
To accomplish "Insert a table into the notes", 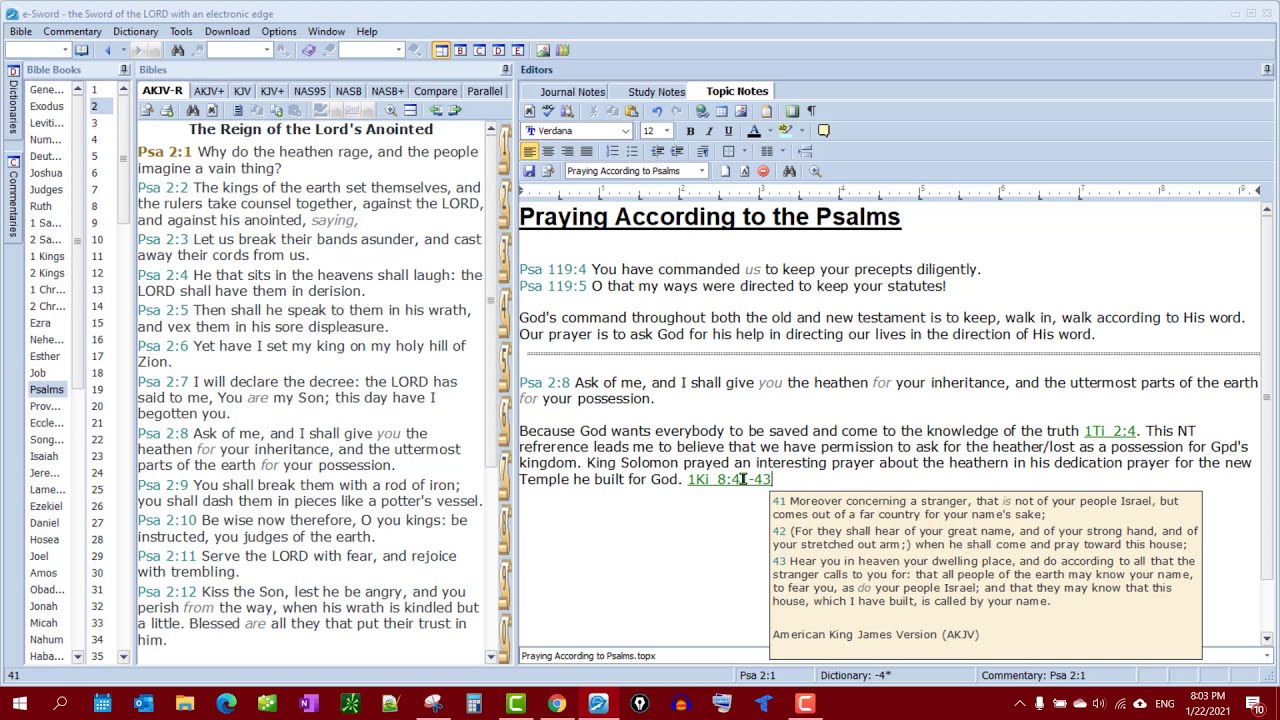I will click(x=721, y=111).
